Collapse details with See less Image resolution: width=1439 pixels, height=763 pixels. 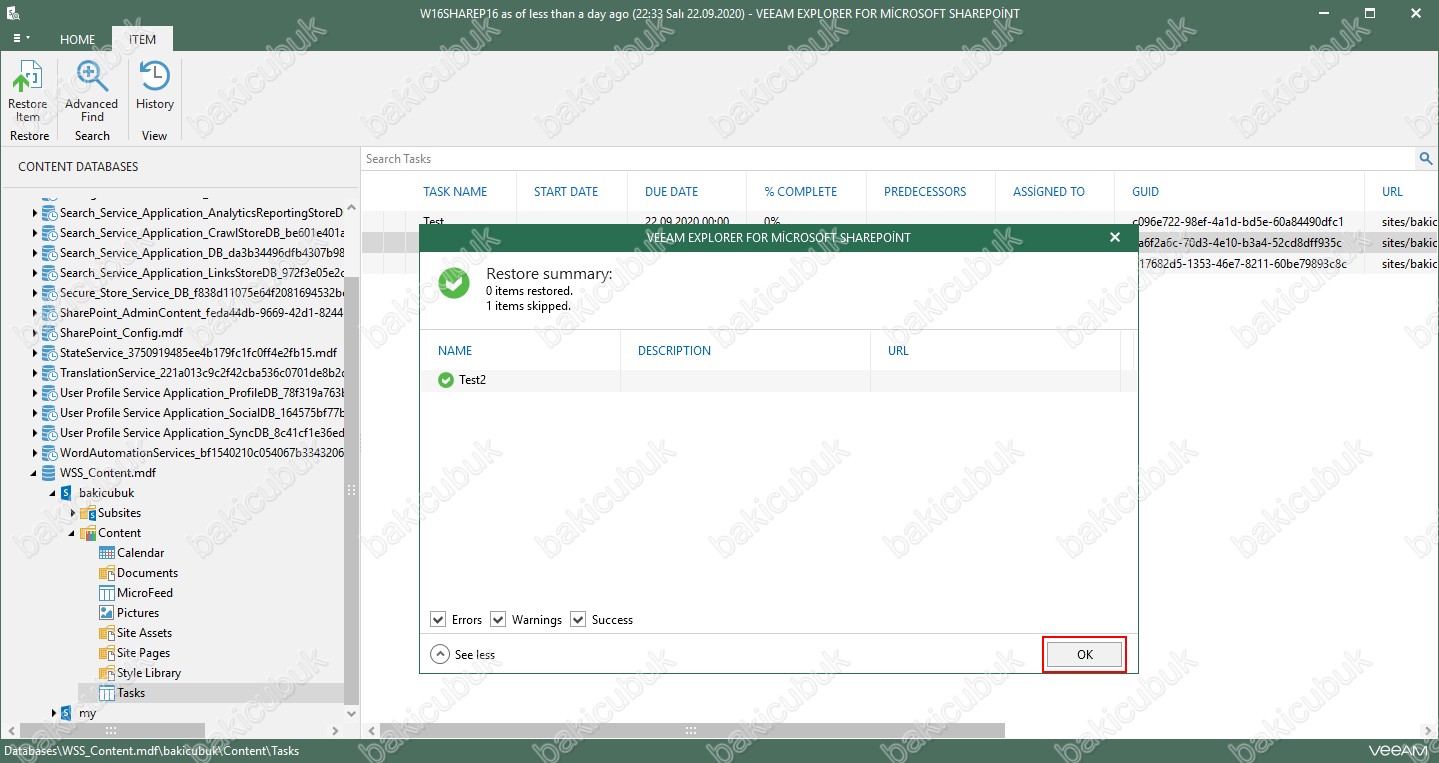point(463,654)
